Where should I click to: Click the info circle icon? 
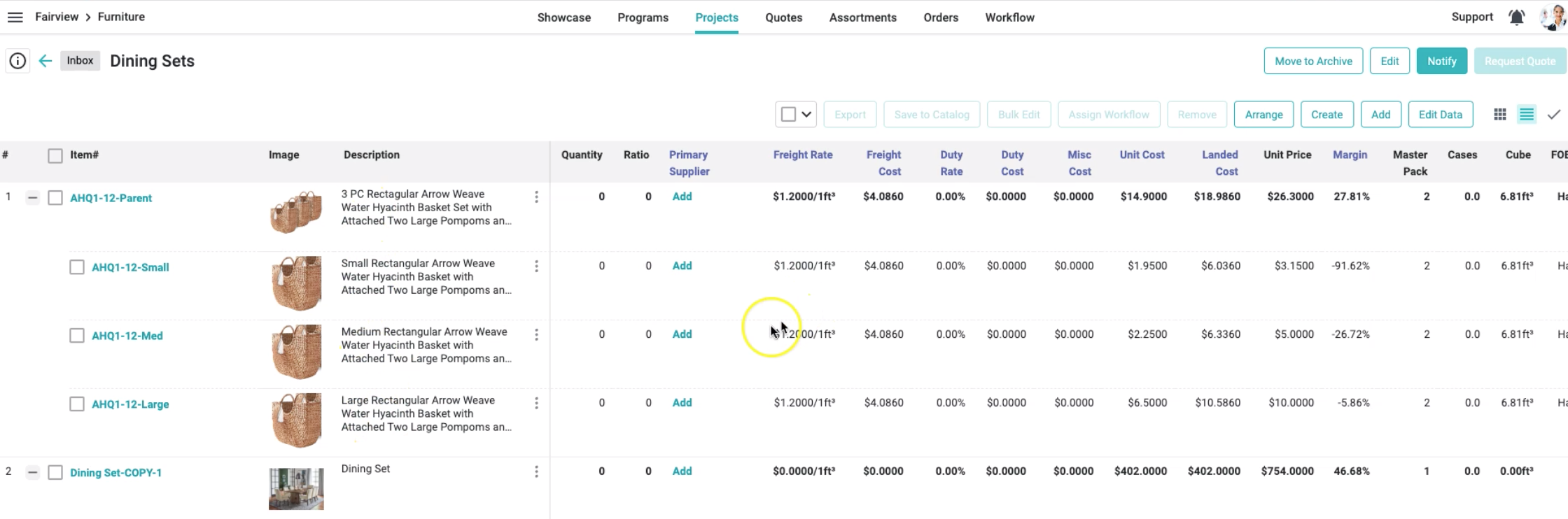pos(17,62)
